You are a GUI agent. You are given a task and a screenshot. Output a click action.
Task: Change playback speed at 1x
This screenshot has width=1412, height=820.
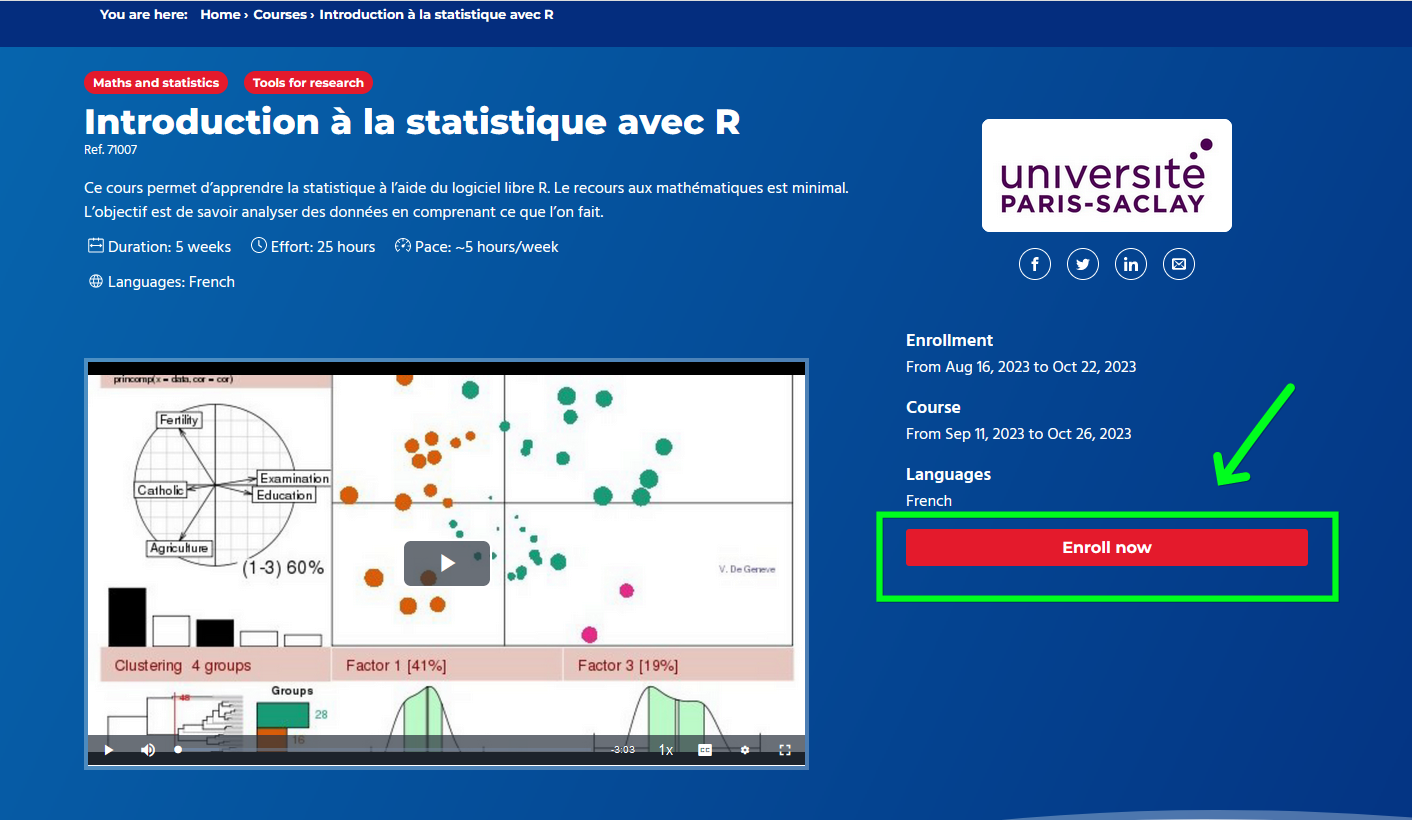click(666, 750)
